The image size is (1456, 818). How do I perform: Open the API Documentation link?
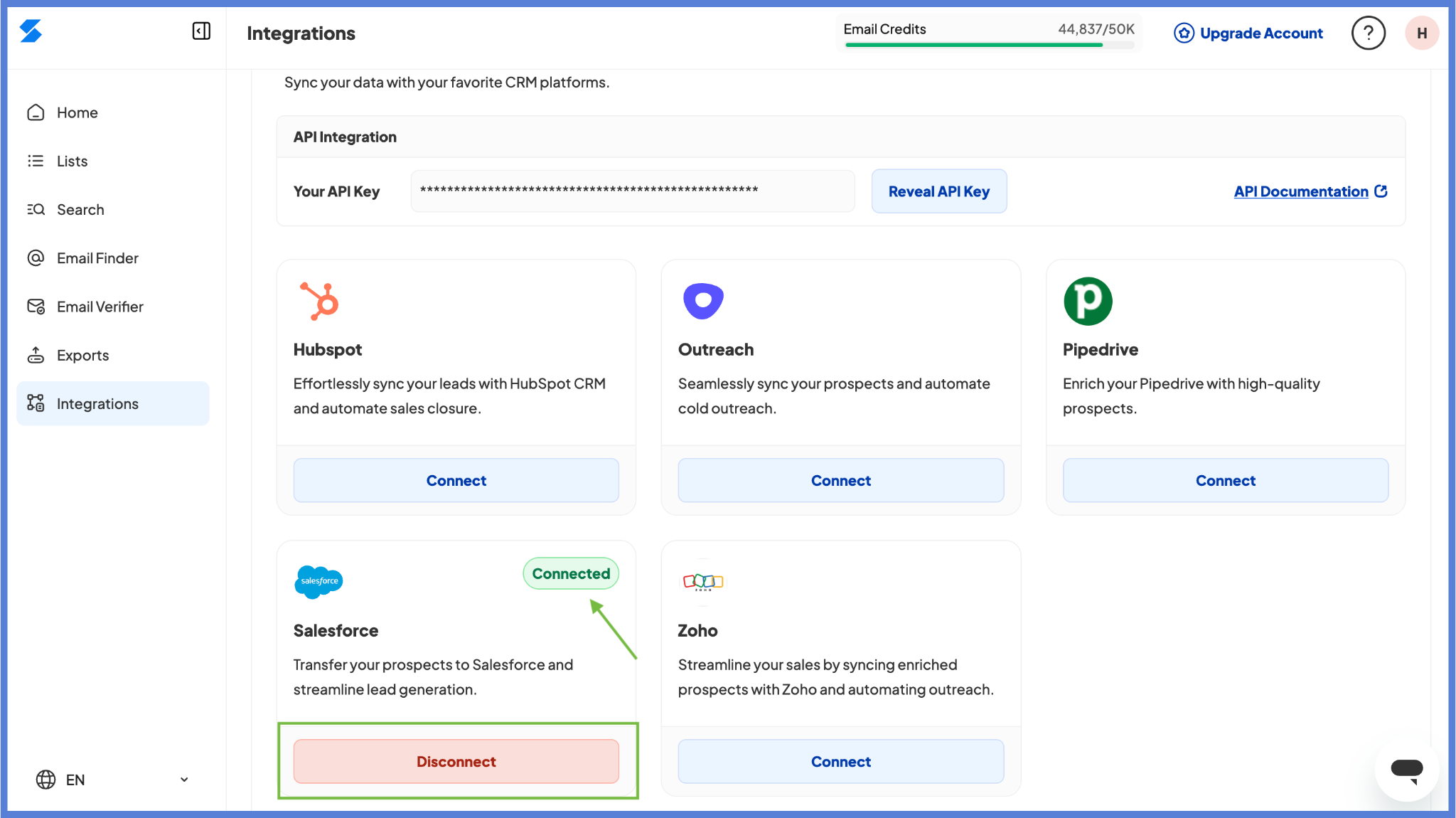[x=1301, y=191]
